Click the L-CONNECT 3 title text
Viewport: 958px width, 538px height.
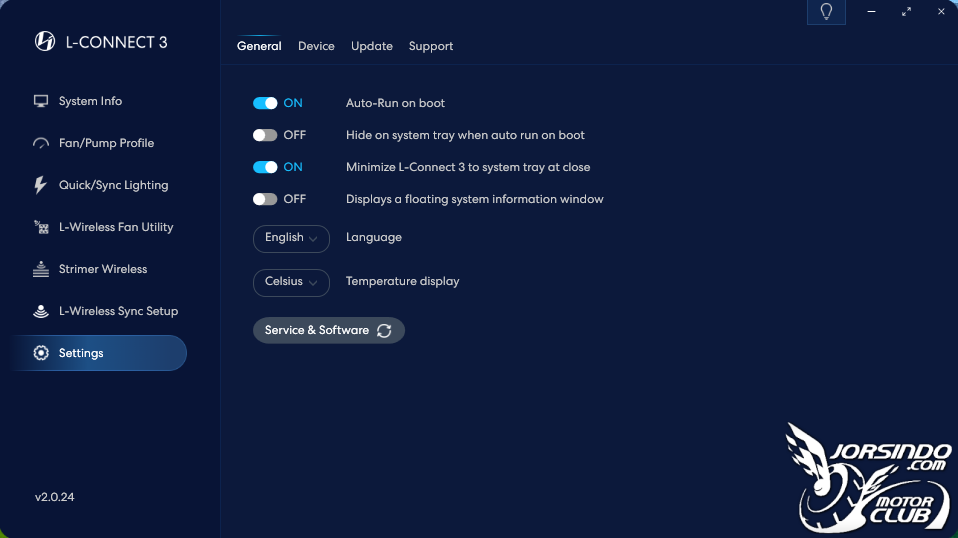click(x=116, y=42)
